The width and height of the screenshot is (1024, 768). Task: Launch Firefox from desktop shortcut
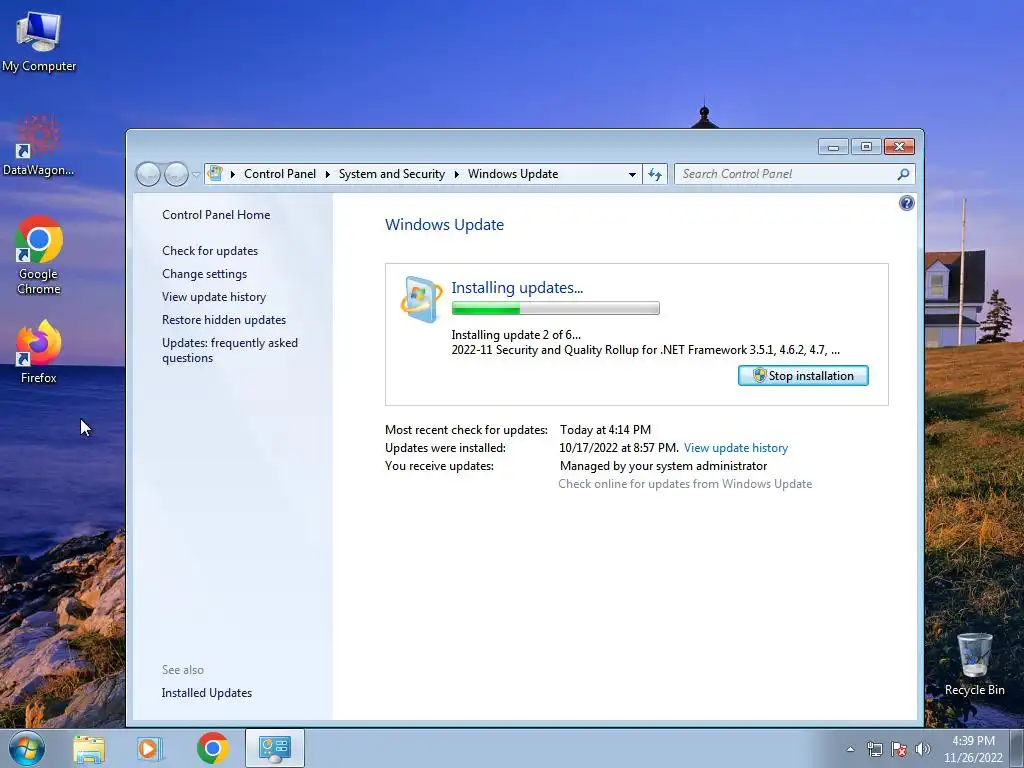pyautogui.click(x=39, y=351)
